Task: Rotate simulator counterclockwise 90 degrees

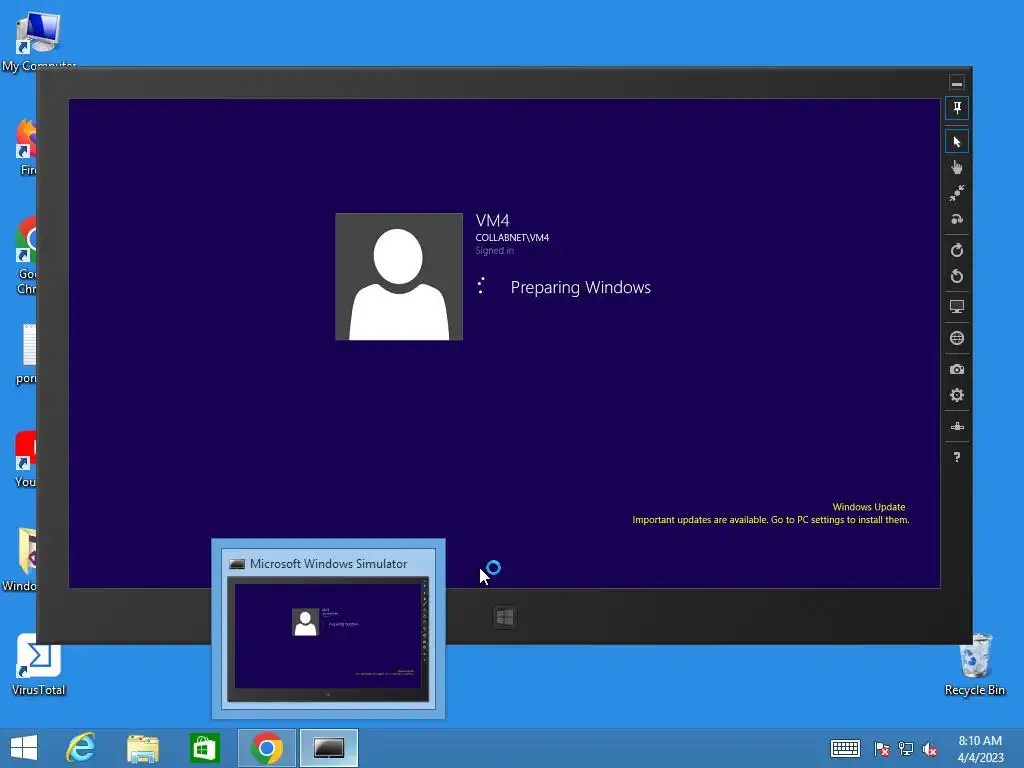Action: coord(957,276)
